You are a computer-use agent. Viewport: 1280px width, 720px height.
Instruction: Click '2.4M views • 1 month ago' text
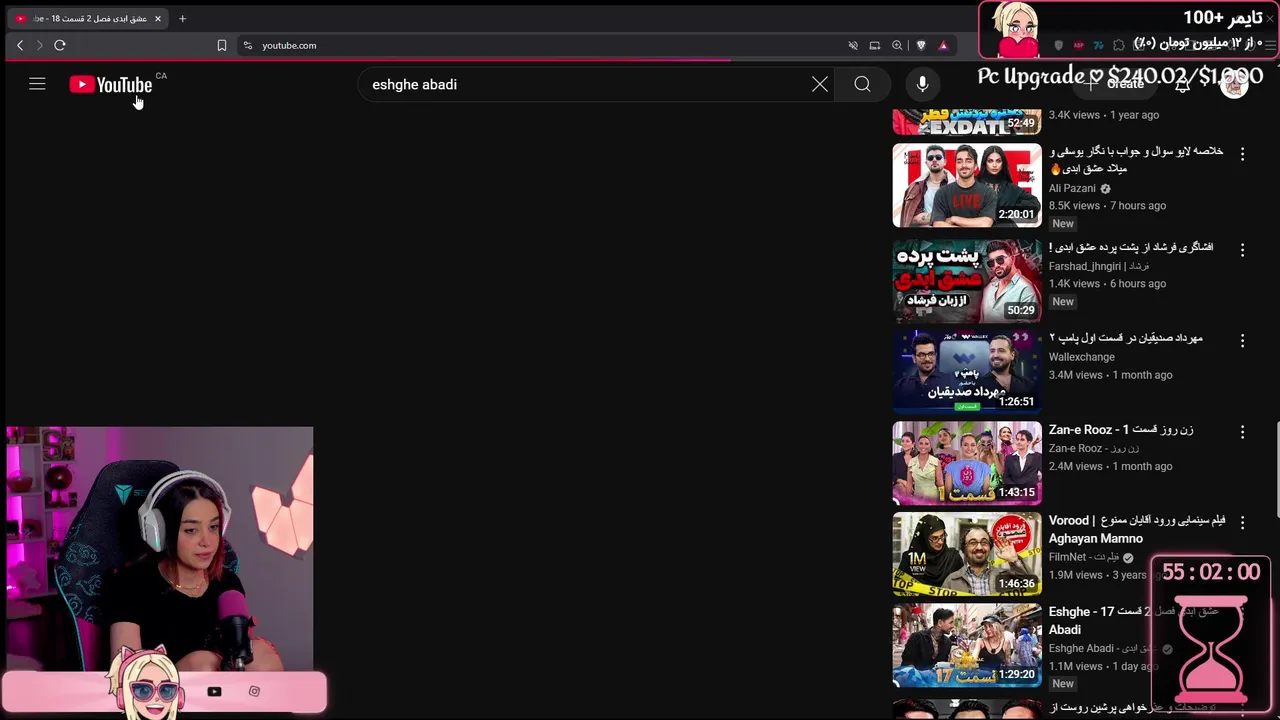[1110, 466]
